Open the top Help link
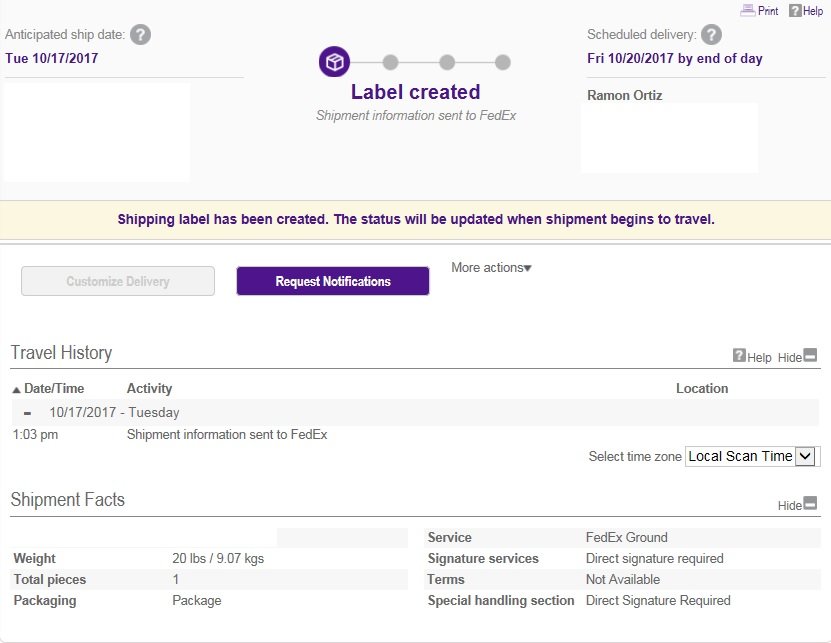This screenshot has width=831, height=643. 806,11
